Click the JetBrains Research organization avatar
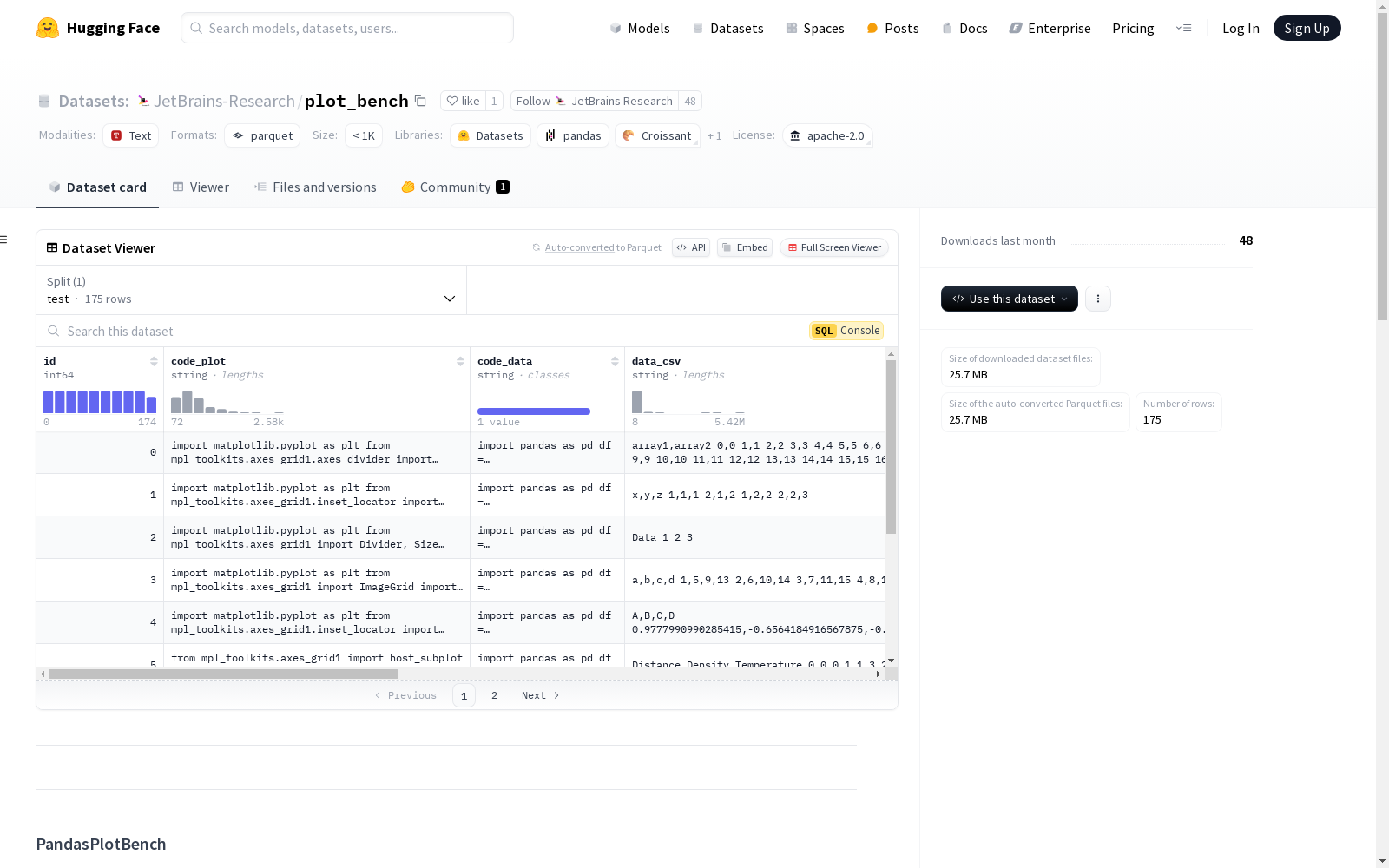The width and height of the screenshot is (1389, 868). [x=143, y=102]
